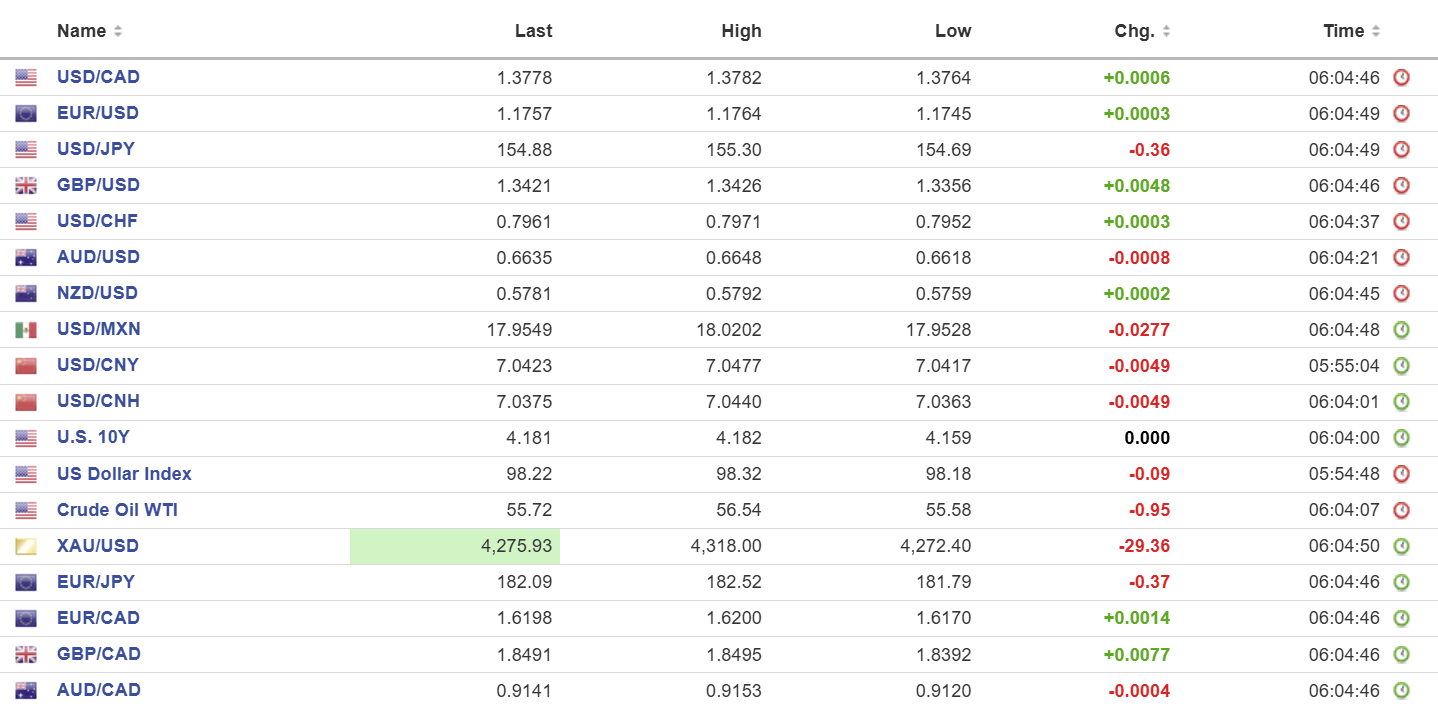This screenshot has height=707, width=1438.
Task: Click the red clock icon in USD/CAD row
Action: click(1401, 78)
